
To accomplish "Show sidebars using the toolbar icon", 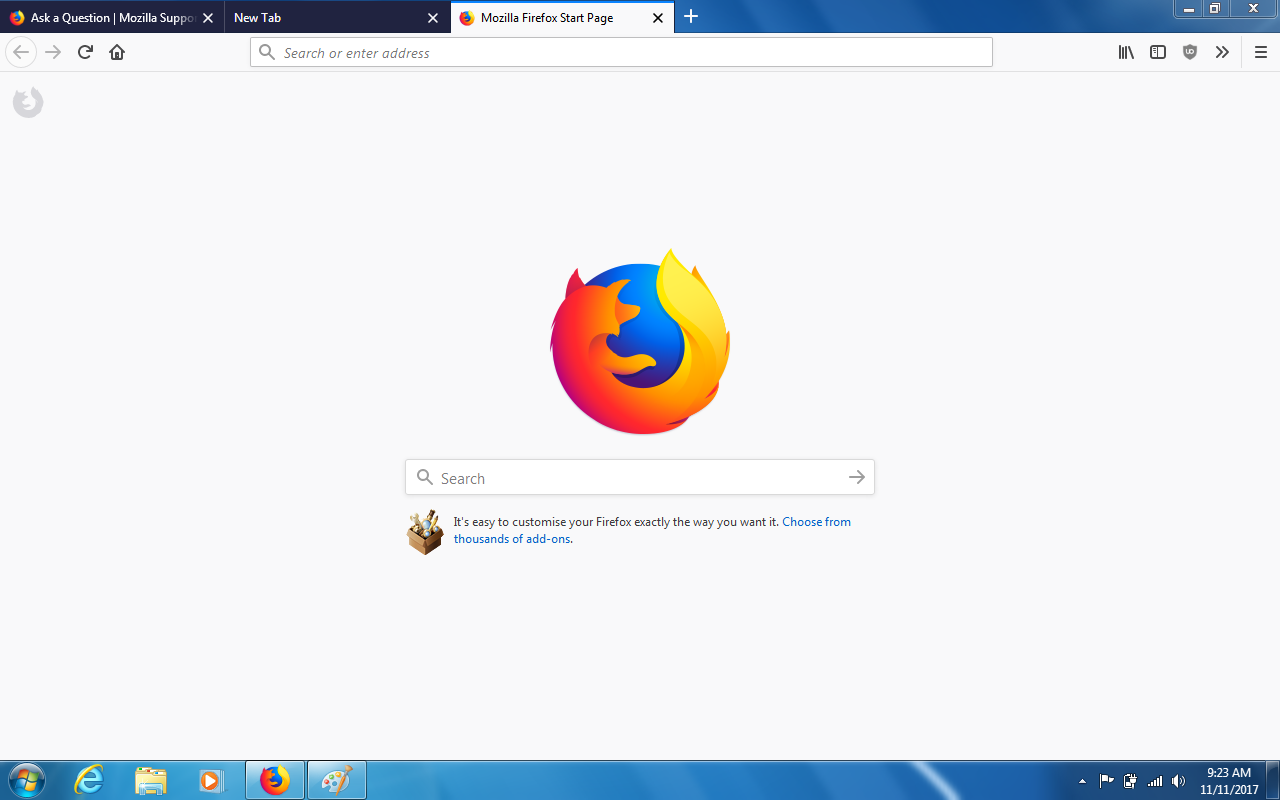I will pos(1158,52).
